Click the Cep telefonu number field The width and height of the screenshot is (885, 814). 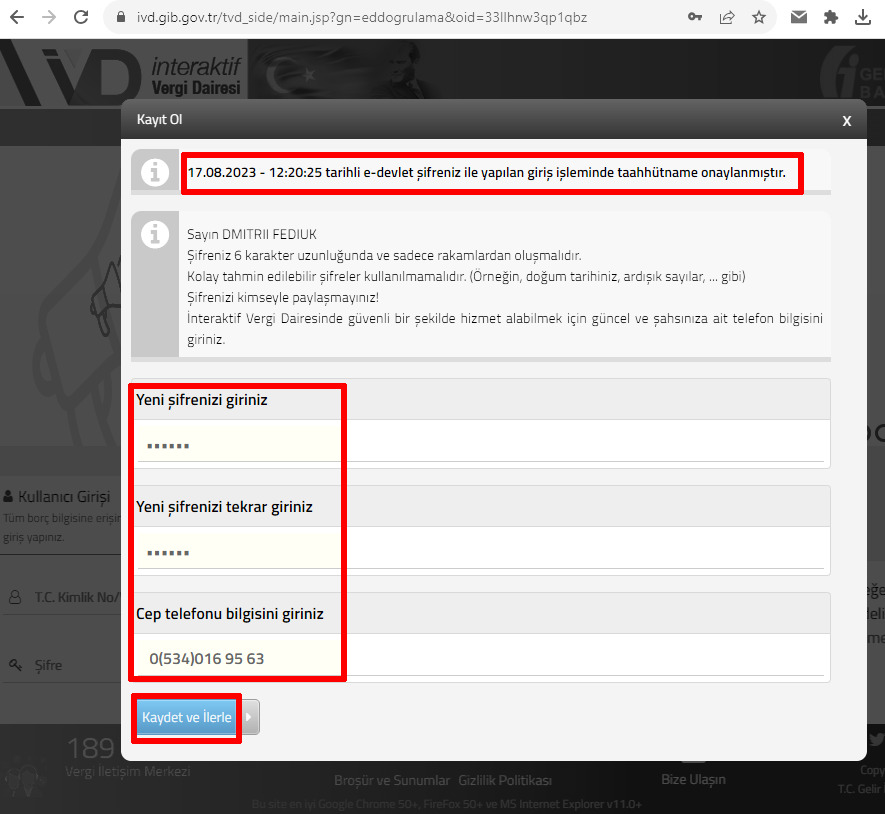[480, 659]
